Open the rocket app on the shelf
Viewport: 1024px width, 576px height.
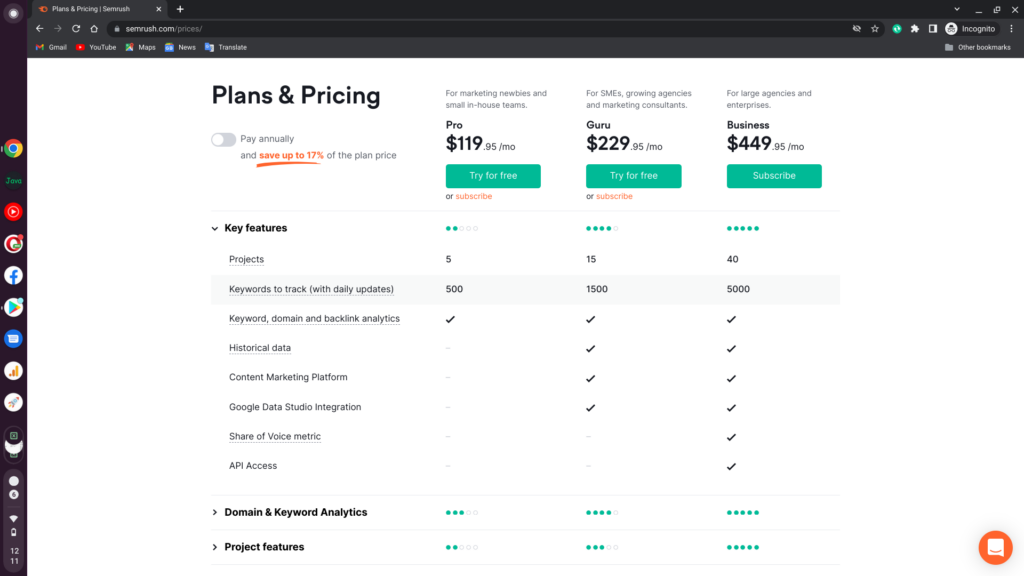pyautogui.click(x=14, y=402)
